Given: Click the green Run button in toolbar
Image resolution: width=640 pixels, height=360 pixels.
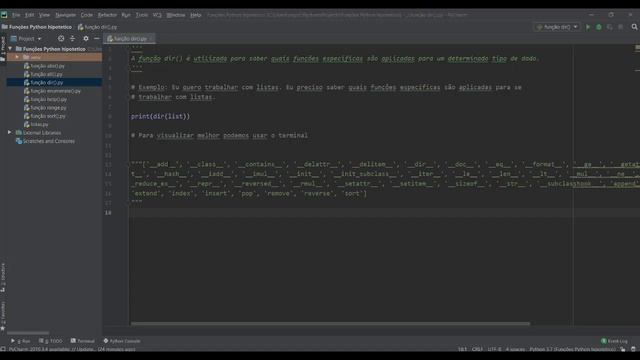Looking at the screenshot, I should click(x=588, y=27).
